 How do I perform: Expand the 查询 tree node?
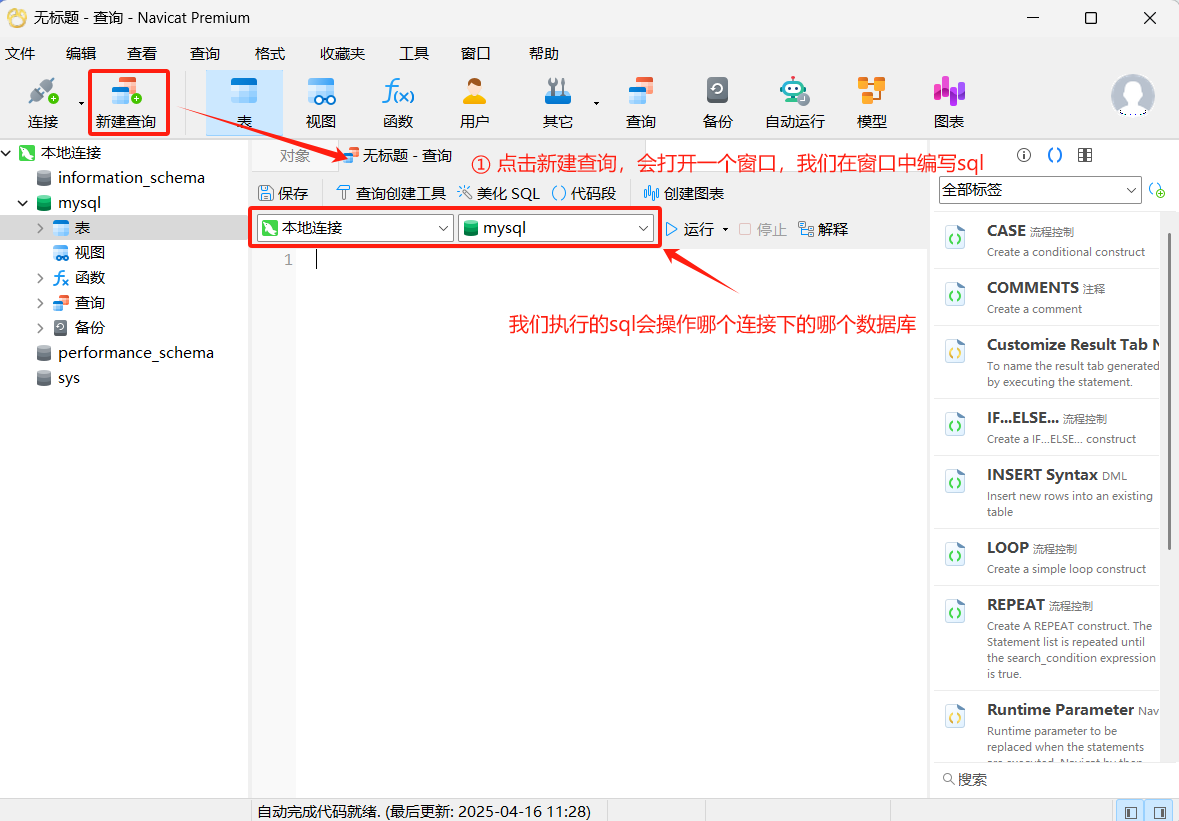40,303
